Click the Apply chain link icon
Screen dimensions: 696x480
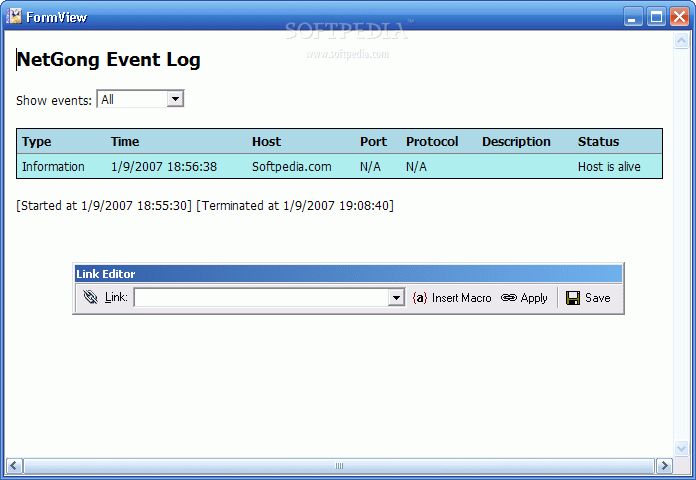point(509,298)
